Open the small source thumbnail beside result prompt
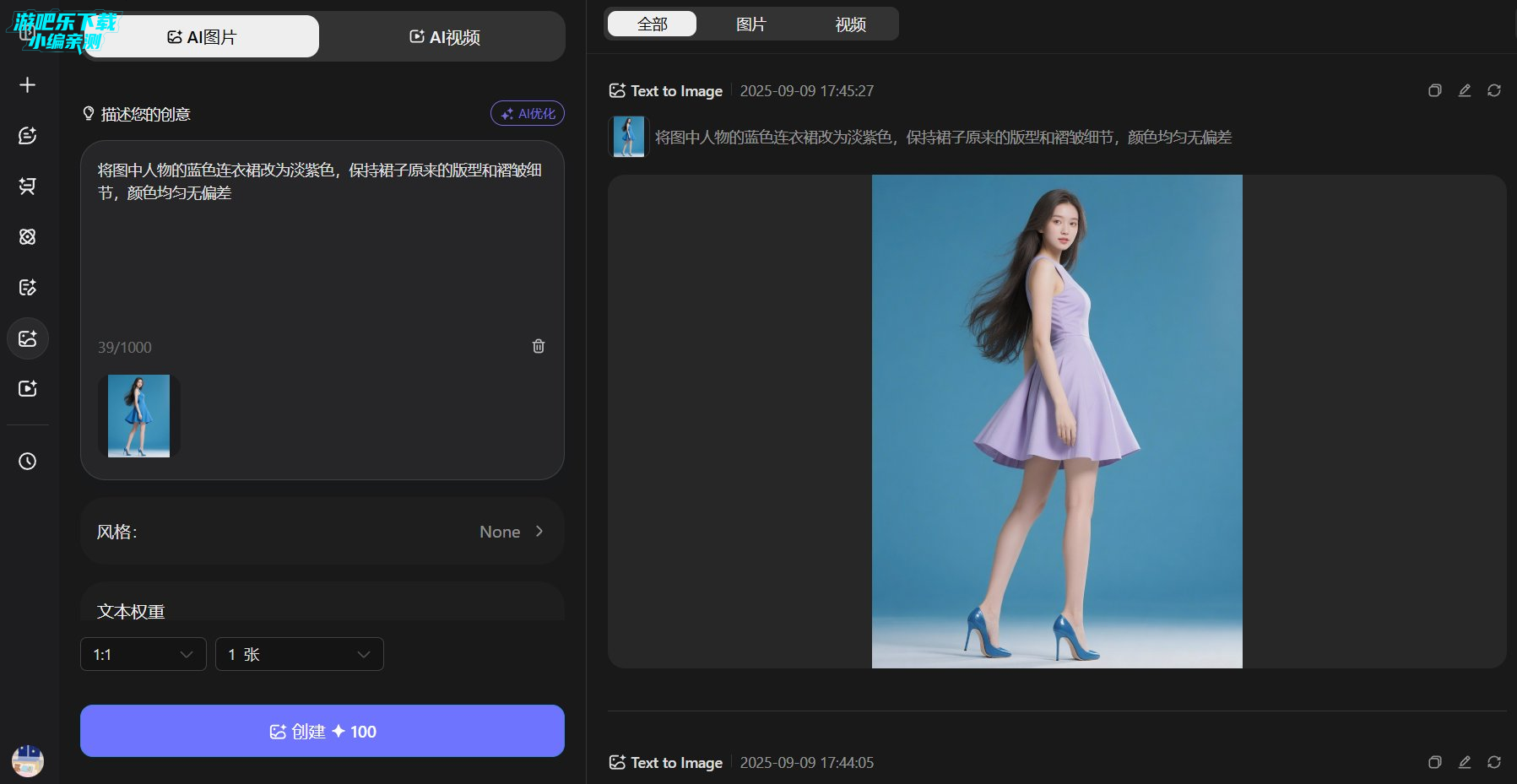1517x784 pixels. pos(628,137)
